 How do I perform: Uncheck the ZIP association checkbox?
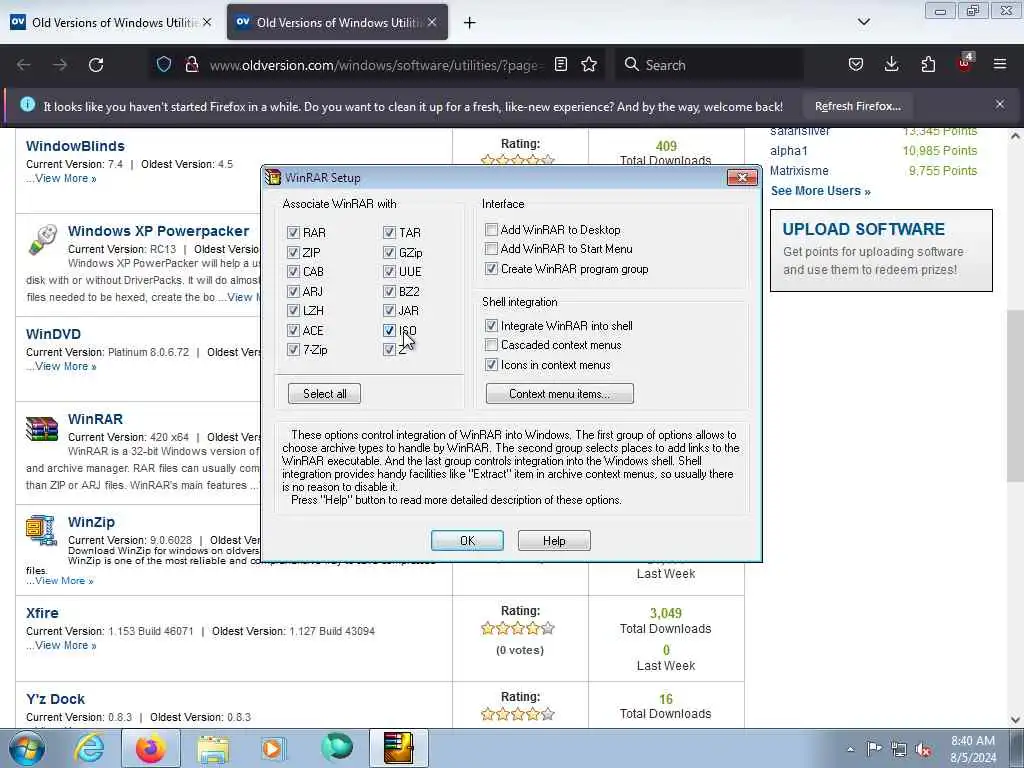(293, 252)
